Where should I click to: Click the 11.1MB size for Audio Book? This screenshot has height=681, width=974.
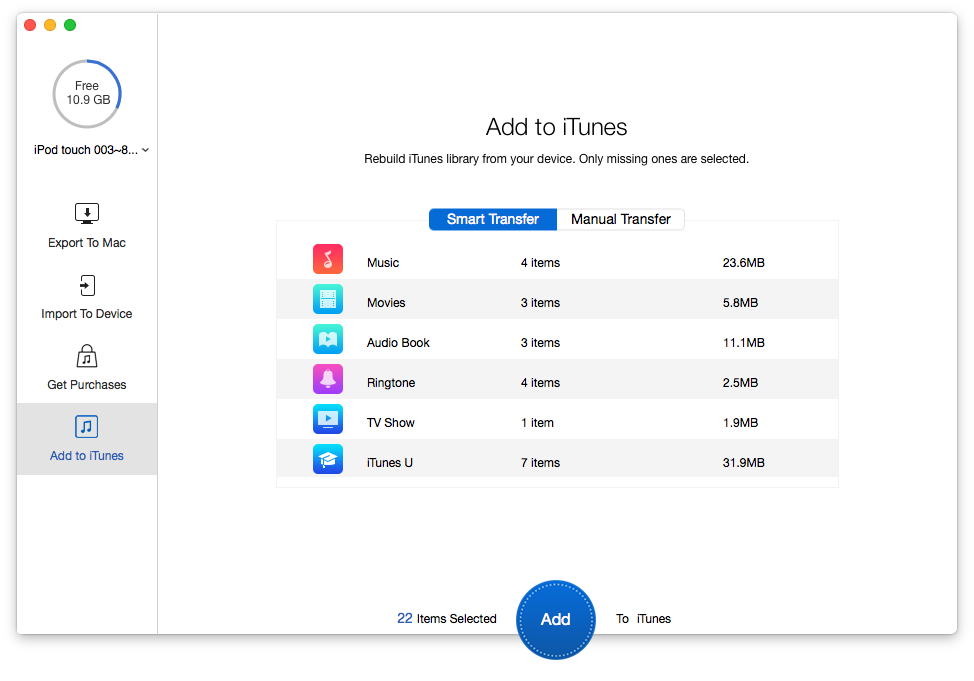click(744, 343)
